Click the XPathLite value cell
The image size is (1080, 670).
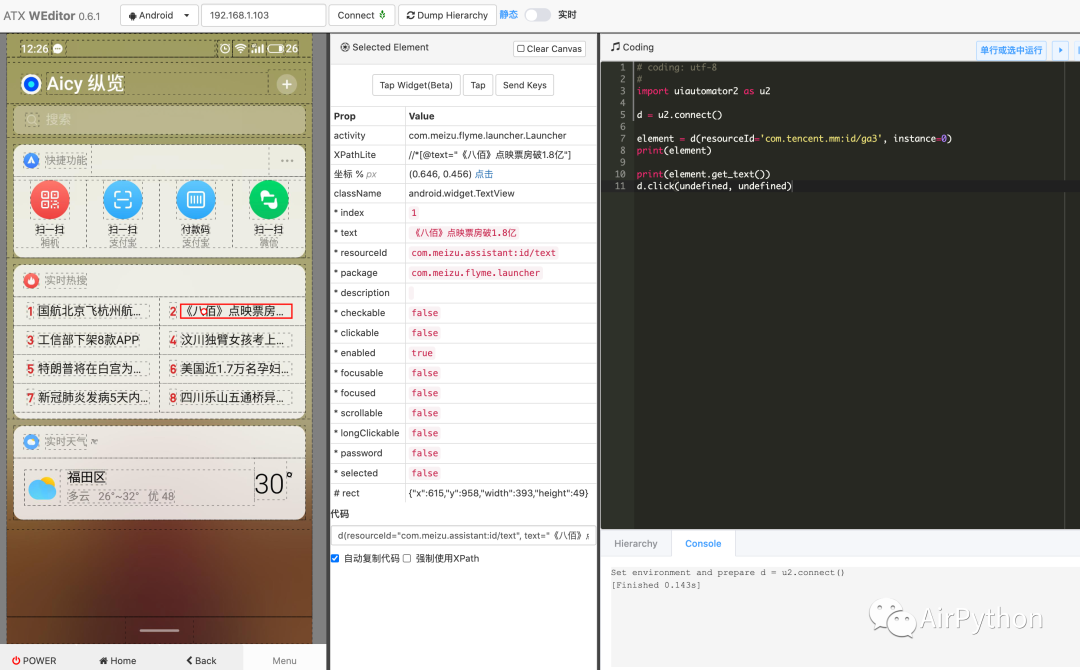(x=501, y=155)
